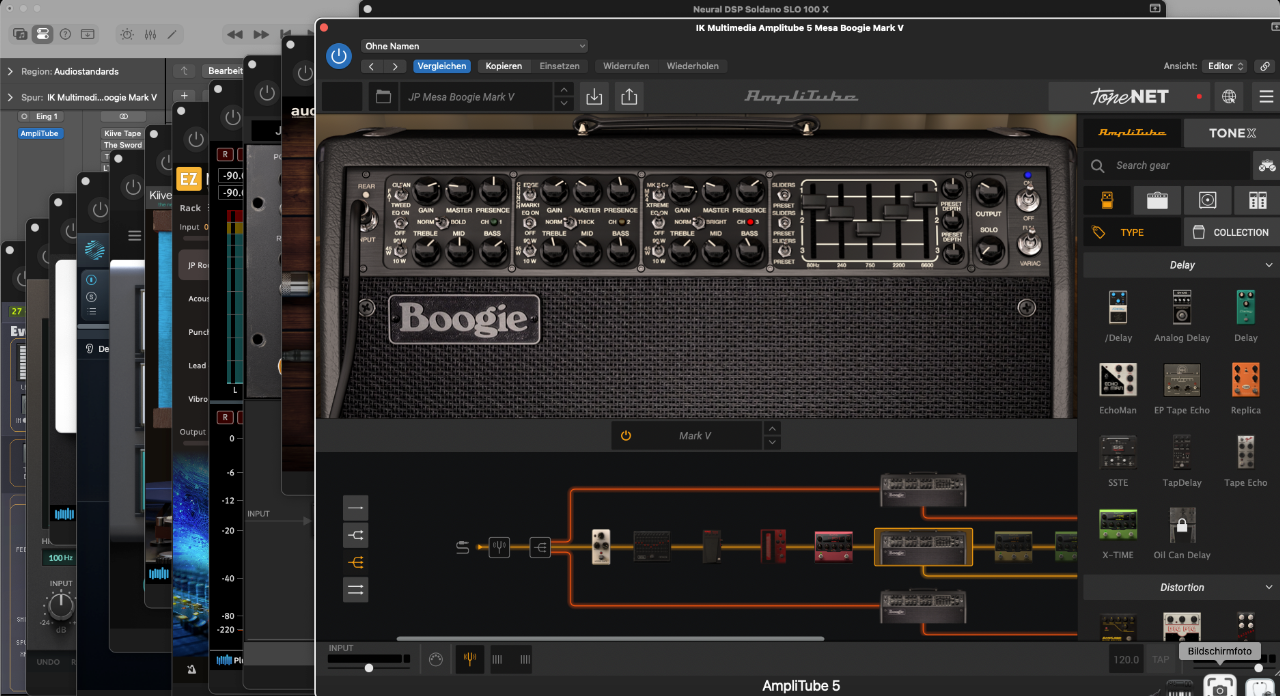
Task: Open the Ohne Namen preset dropdown
Action: 474,46
